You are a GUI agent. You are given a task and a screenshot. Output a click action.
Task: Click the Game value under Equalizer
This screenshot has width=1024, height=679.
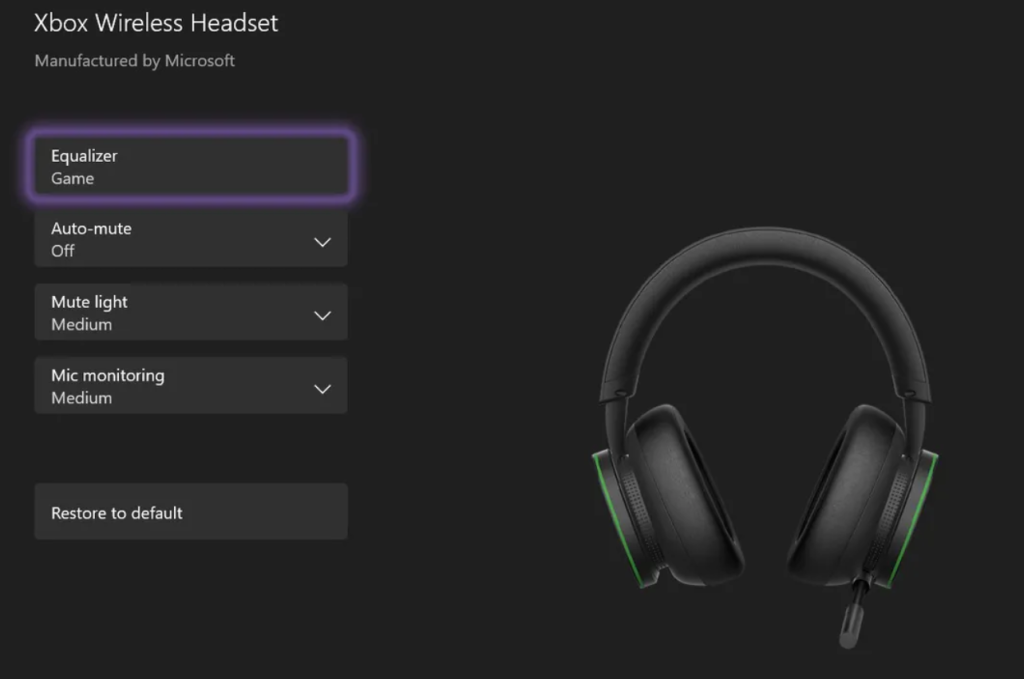click(72, 178)
